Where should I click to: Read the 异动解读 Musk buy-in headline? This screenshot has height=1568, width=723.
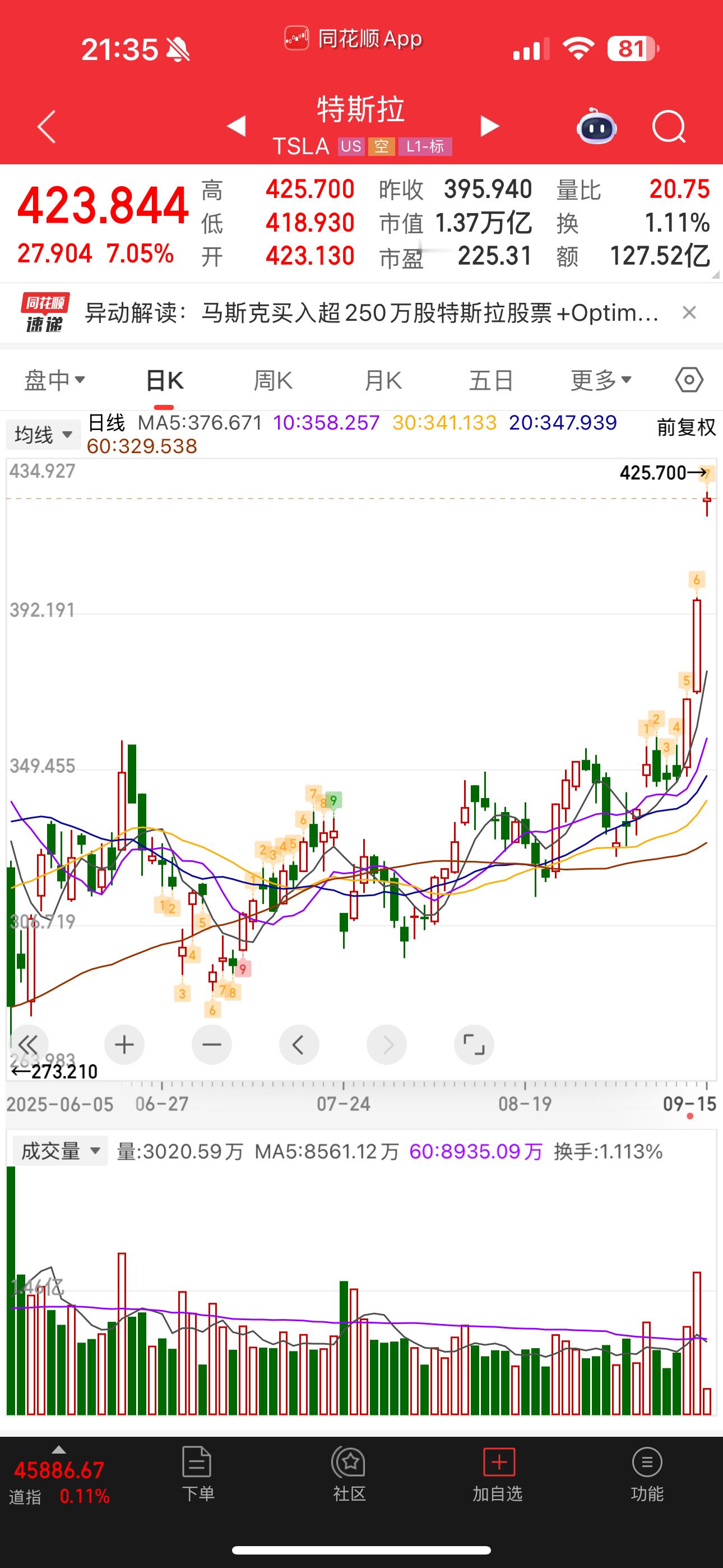(371, 313)
